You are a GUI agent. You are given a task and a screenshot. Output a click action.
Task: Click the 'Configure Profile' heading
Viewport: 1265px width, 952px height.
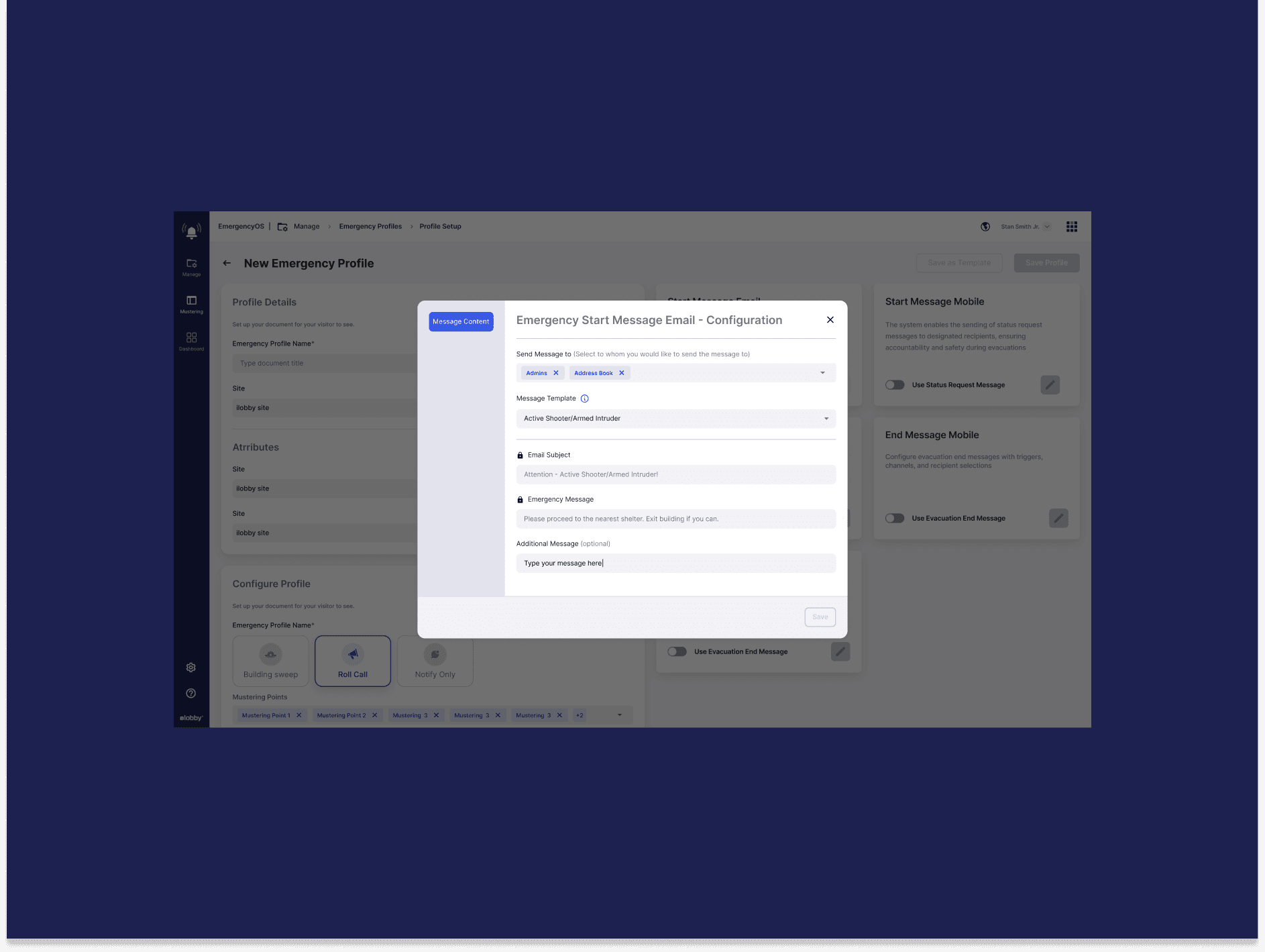point(272,584)
